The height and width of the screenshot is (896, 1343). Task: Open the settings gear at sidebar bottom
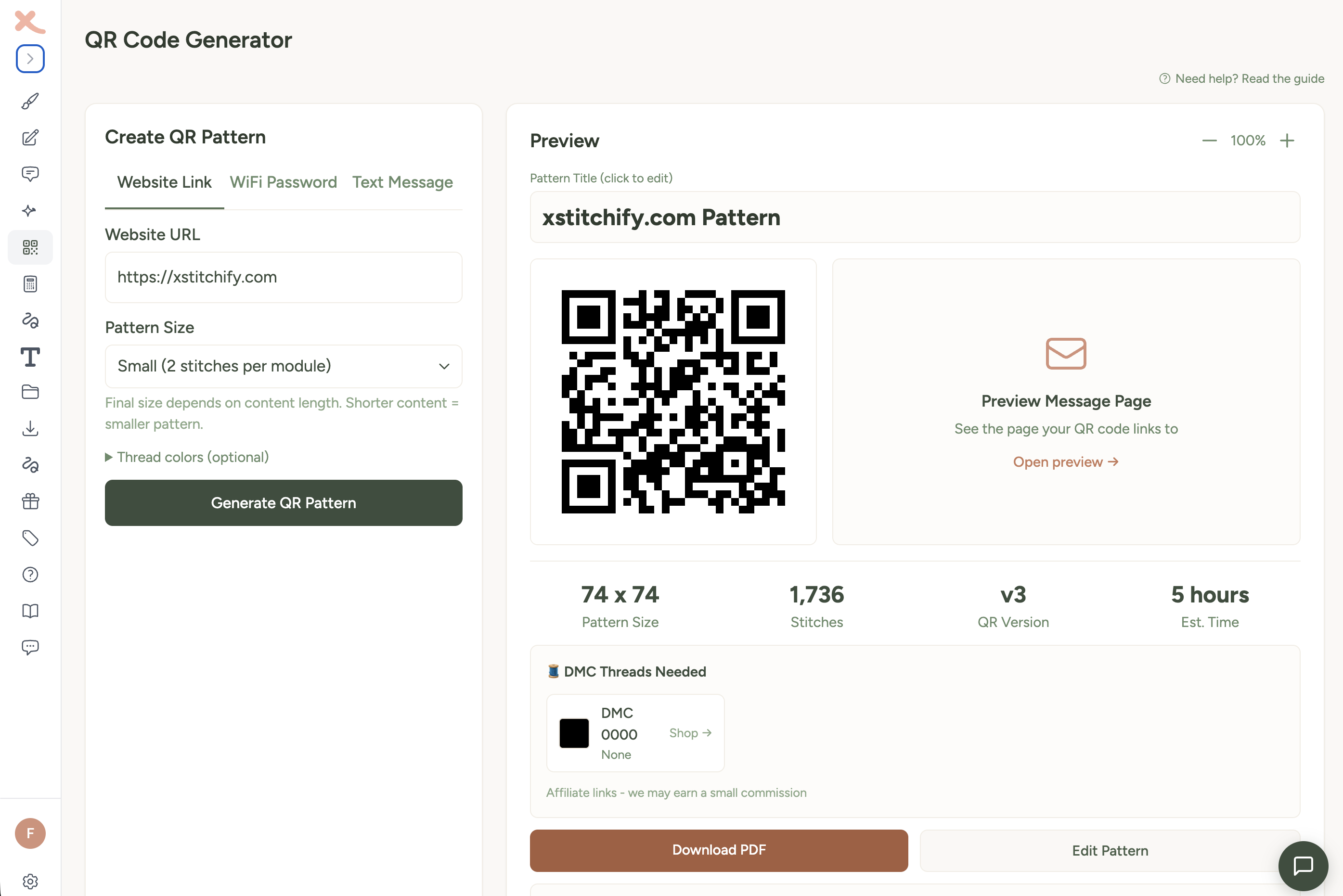click(x=30, y=881)
